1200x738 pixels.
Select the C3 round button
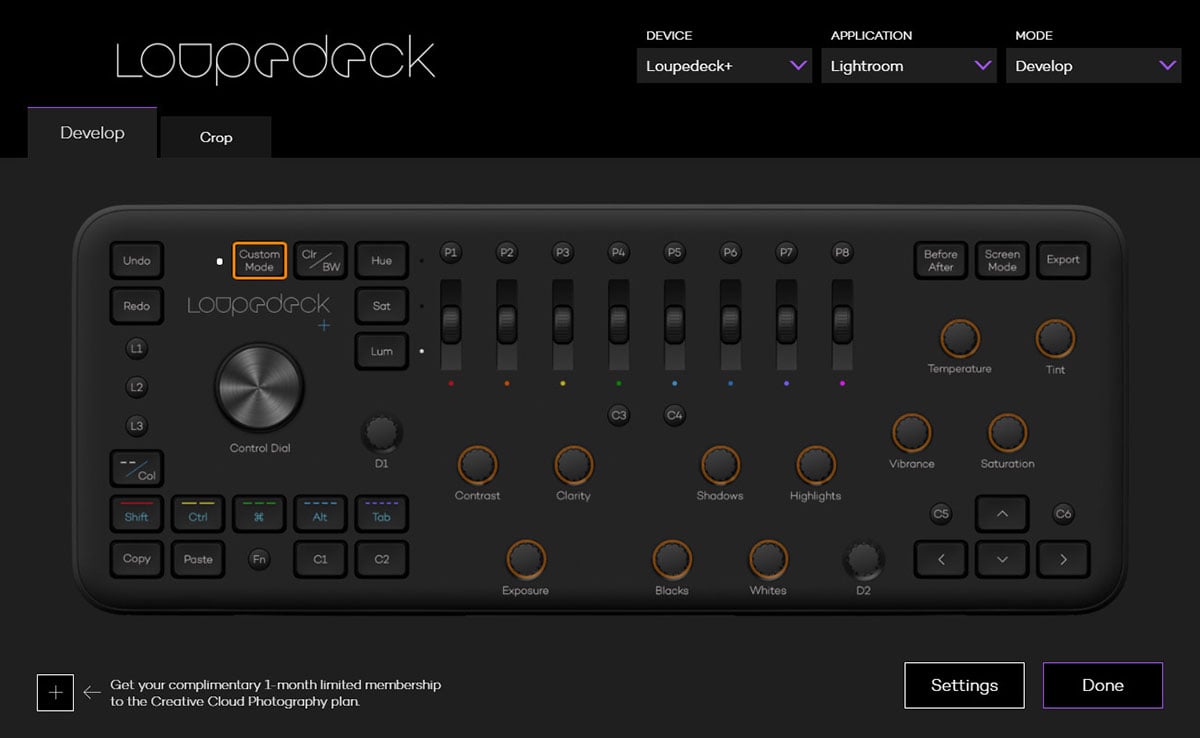[x=619, y=415]
